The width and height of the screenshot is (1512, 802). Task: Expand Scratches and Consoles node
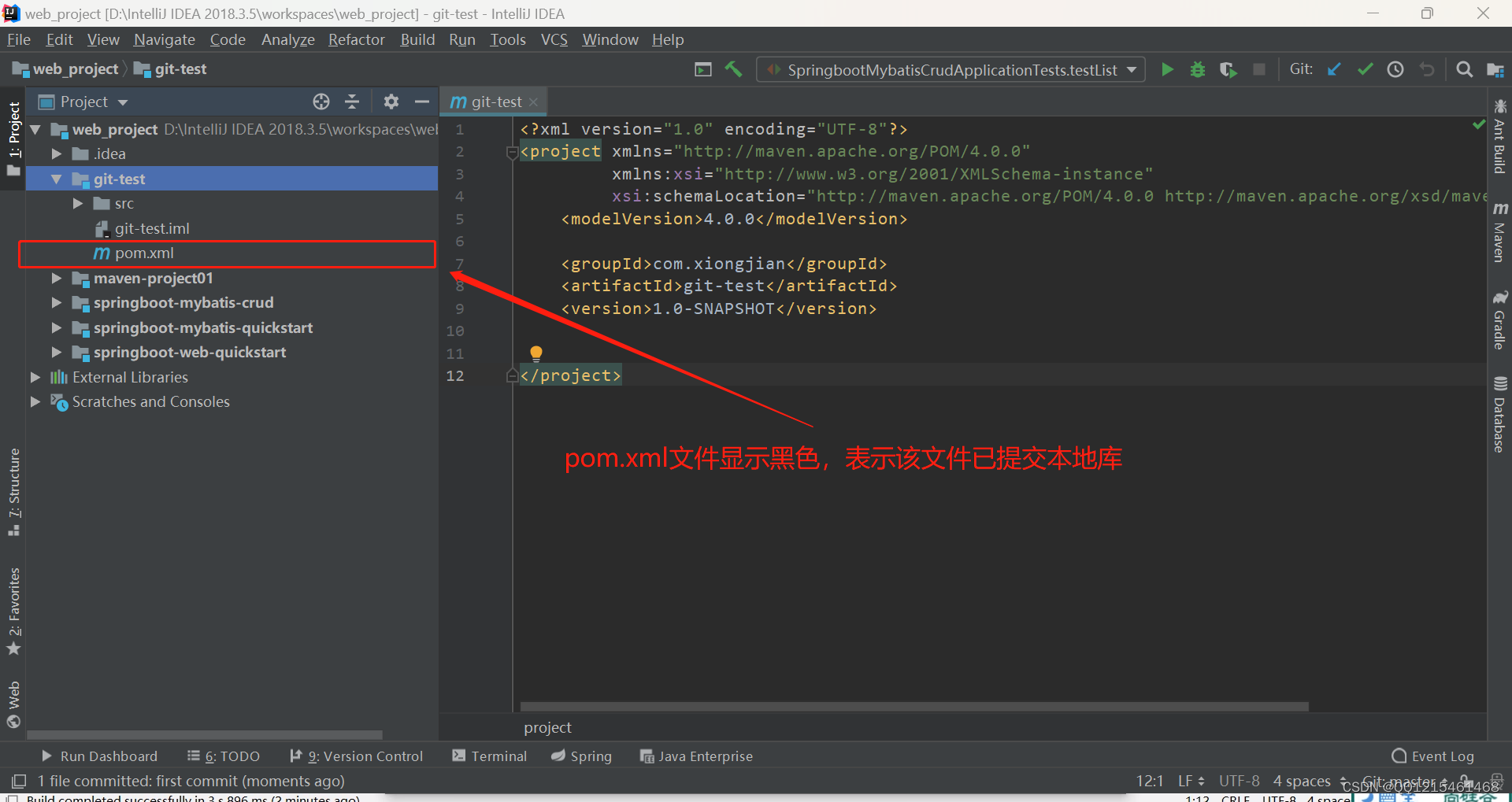pyautogui.click(x=35, y=402)
